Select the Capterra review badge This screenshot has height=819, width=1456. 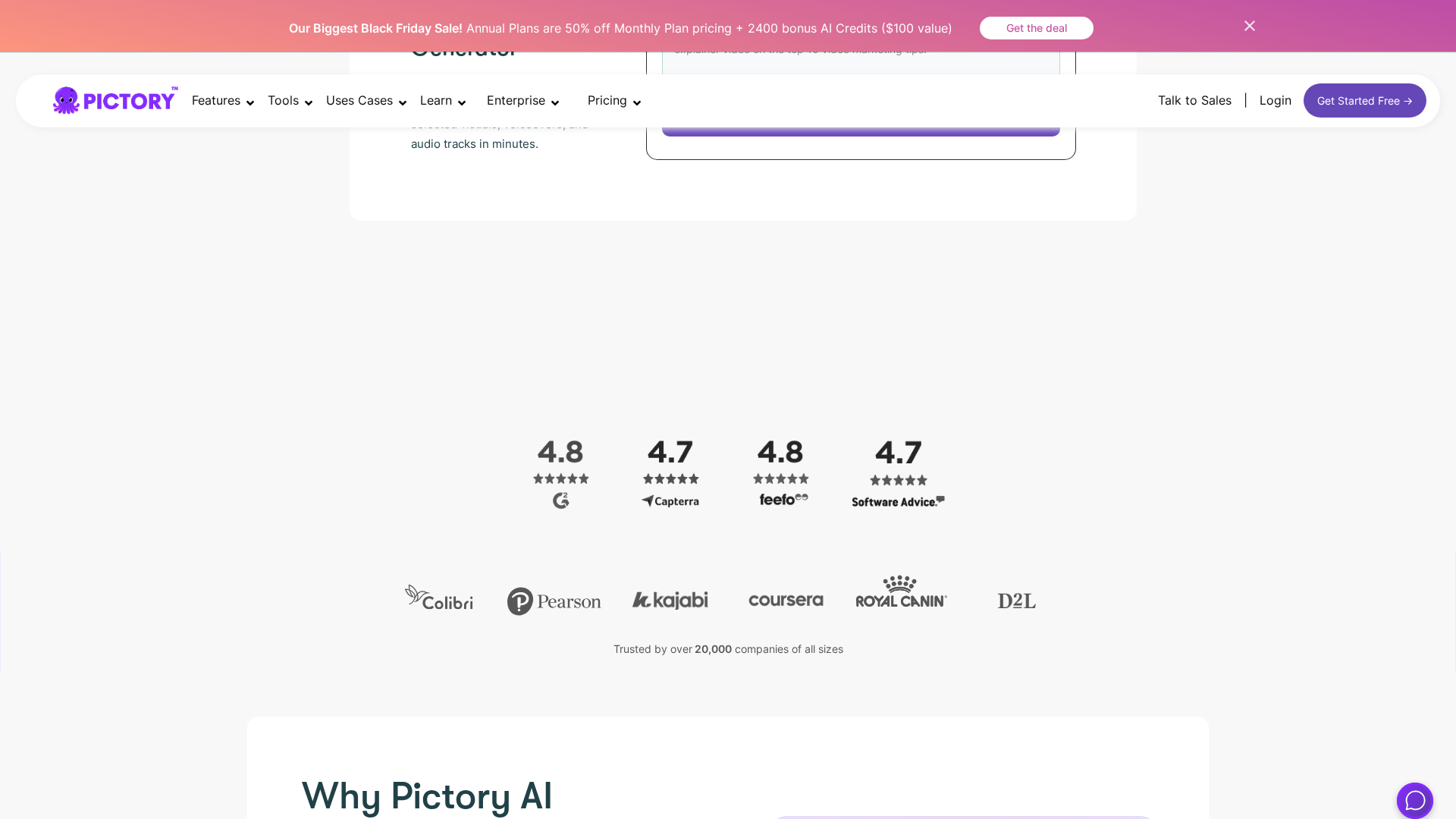click(670, 500)
